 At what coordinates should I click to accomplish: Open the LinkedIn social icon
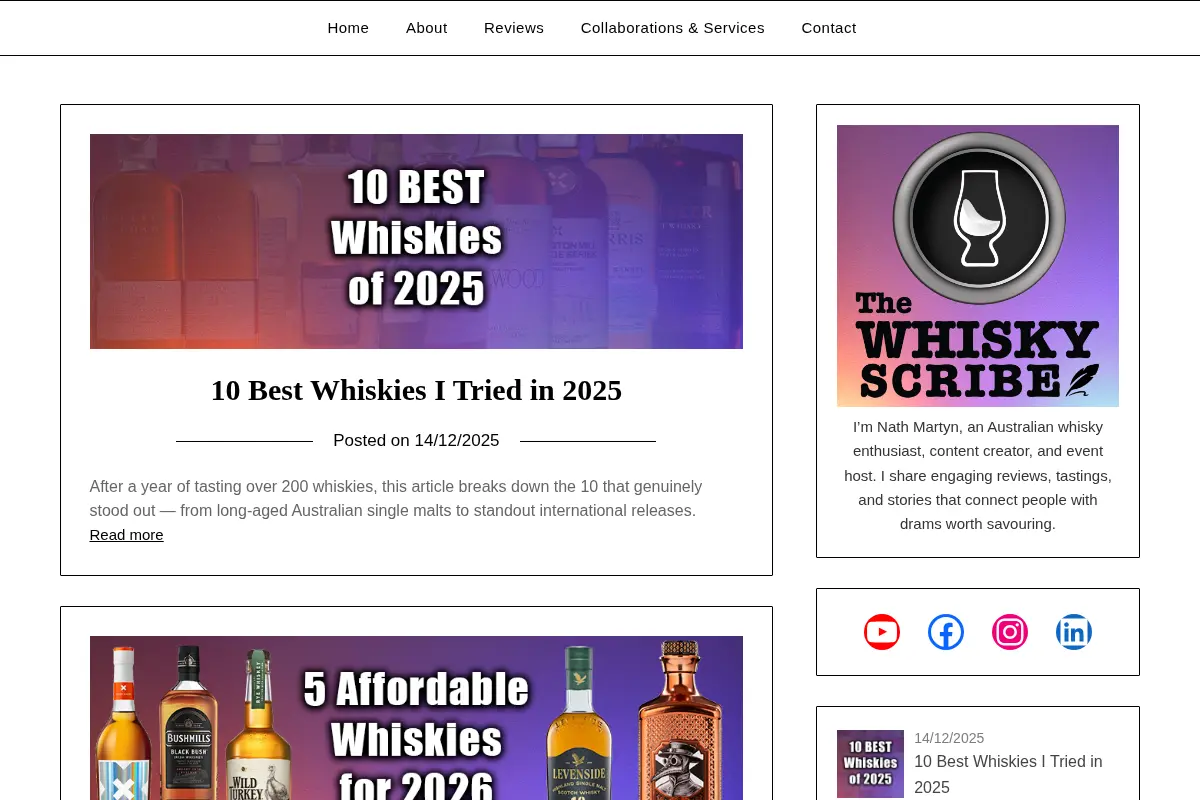pos(1074,632)
